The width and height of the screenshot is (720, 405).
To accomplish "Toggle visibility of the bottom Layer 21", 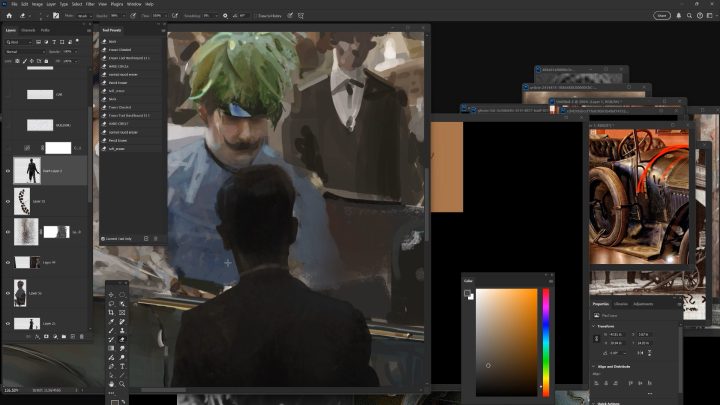I will click(x=8, y=324).
